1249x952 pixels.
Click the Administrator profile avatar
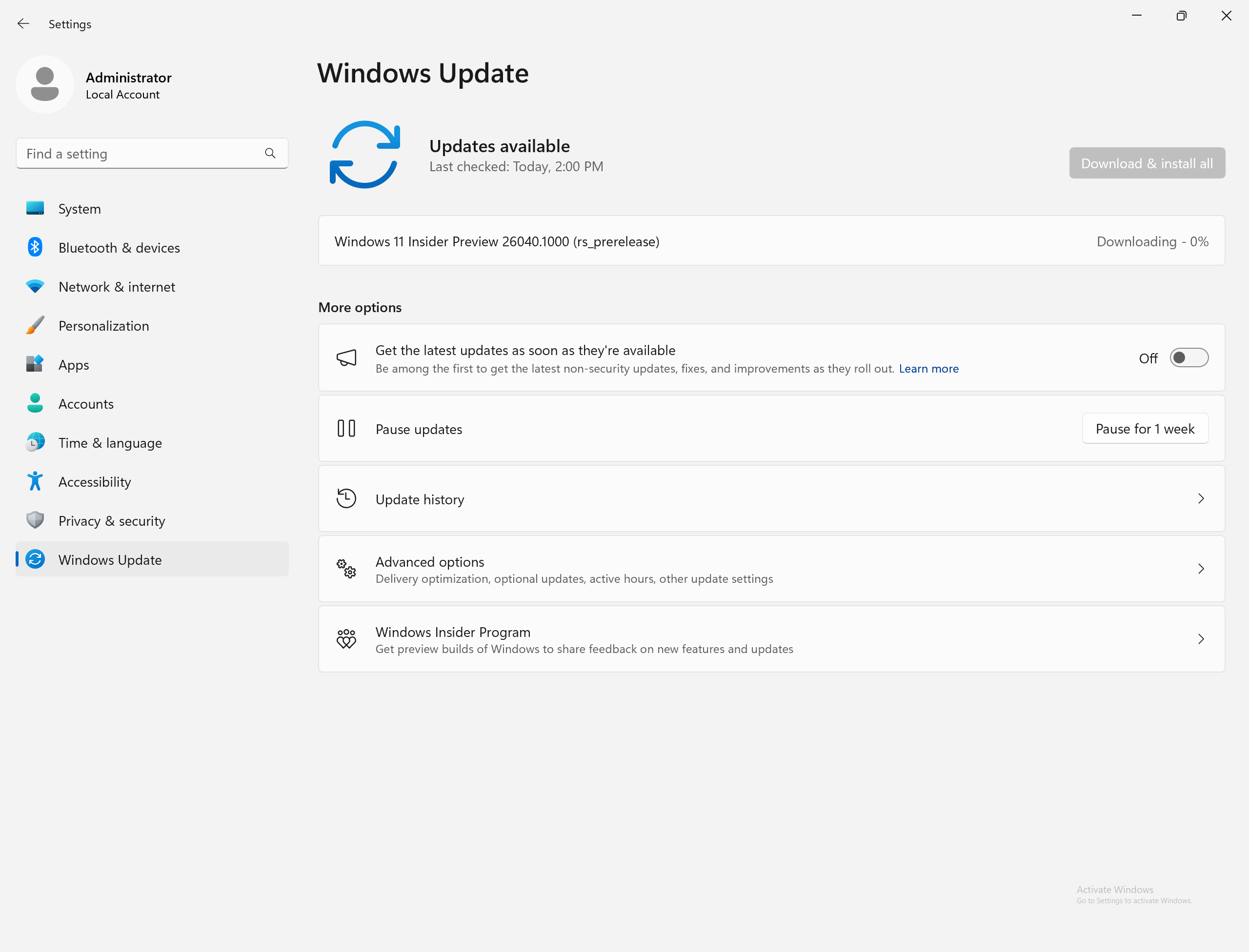[x=45, y=85]
